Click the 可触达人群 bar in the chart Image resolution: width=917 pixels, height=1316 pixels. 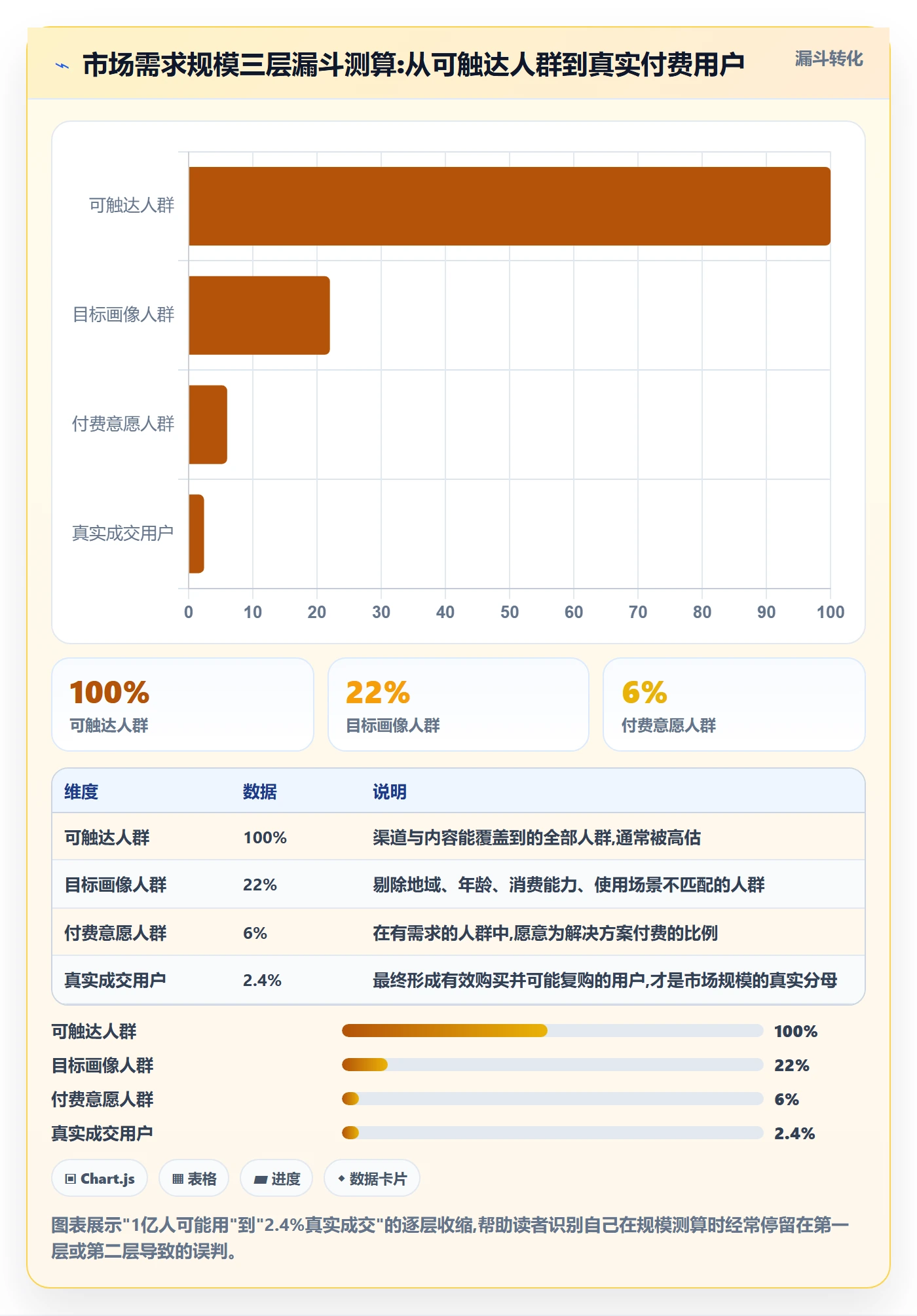click(x=510, y=206)
